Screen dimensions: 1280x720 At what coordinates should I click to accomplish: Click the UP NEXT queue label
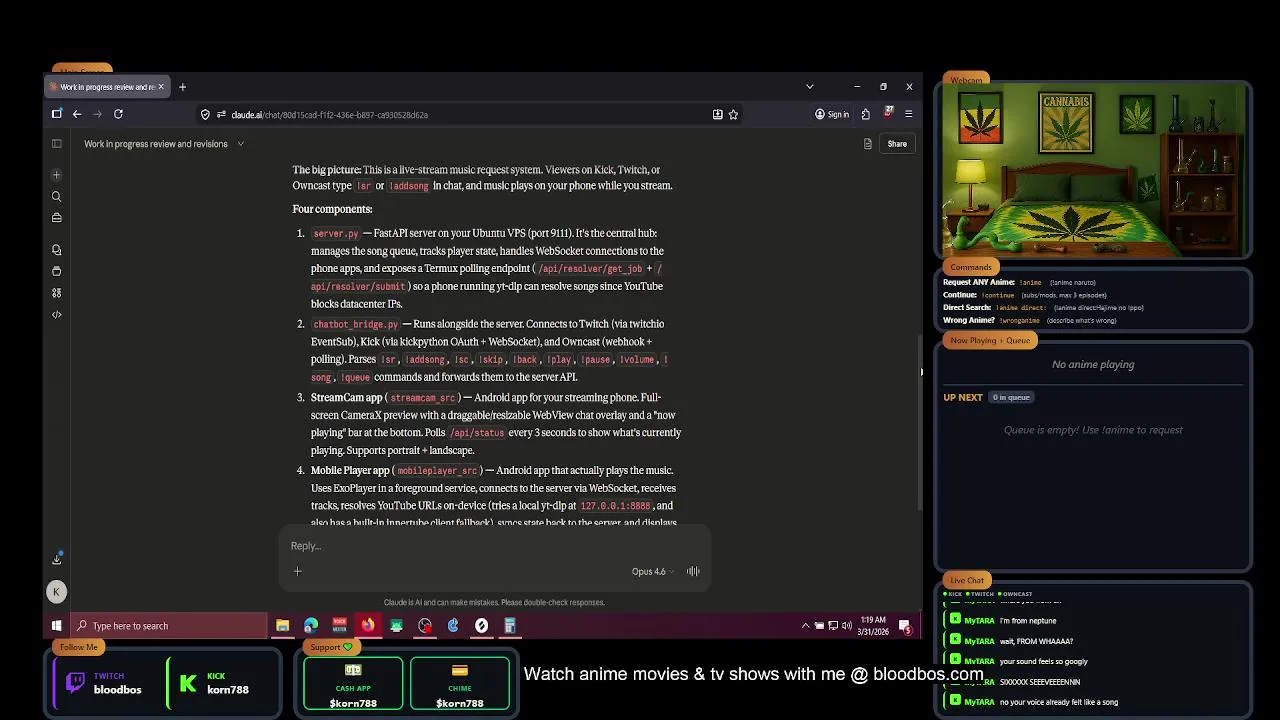[x=963, y=397]
